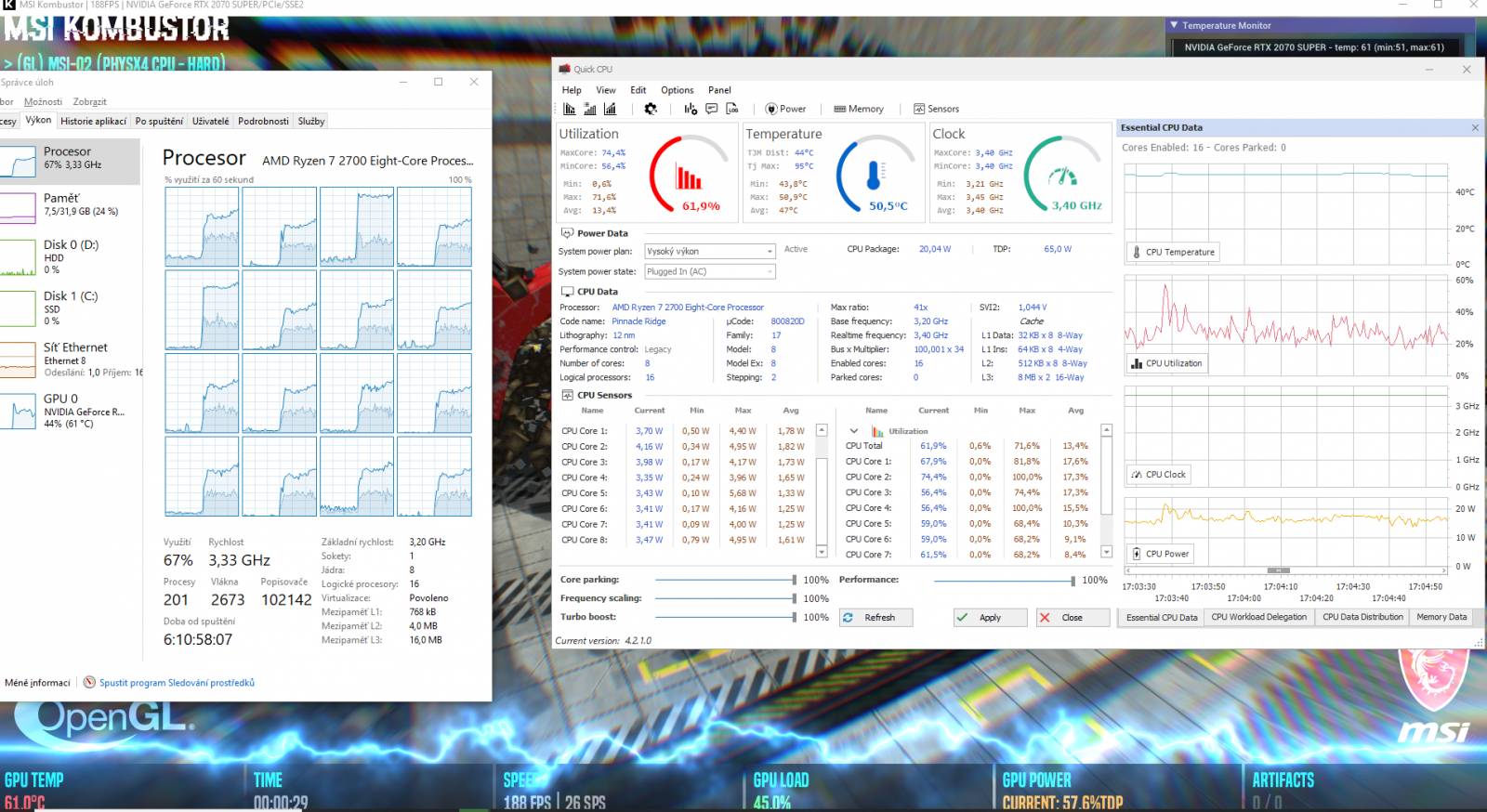
Task: Select Služby tab in Task Manager
Action: pyautogui.click(x=311, y=121)
